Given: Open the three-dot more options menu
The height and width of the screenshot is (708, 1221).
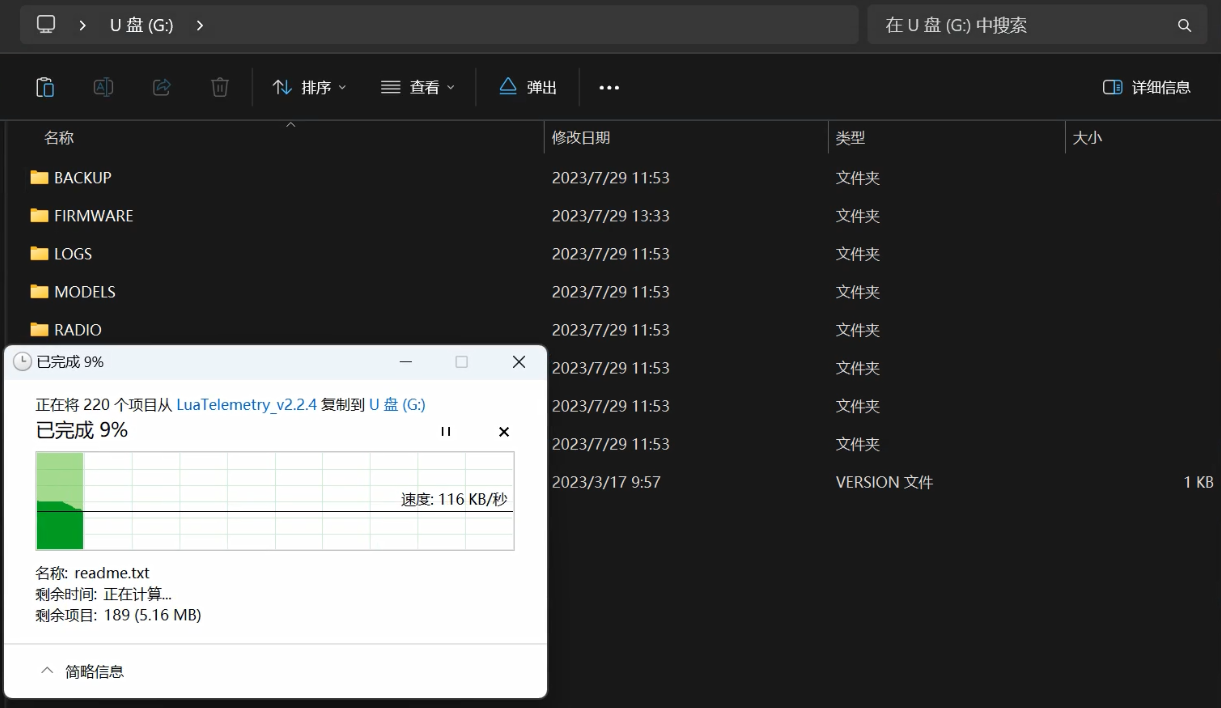Looking at the screenshot, I should tap(609, 87).
